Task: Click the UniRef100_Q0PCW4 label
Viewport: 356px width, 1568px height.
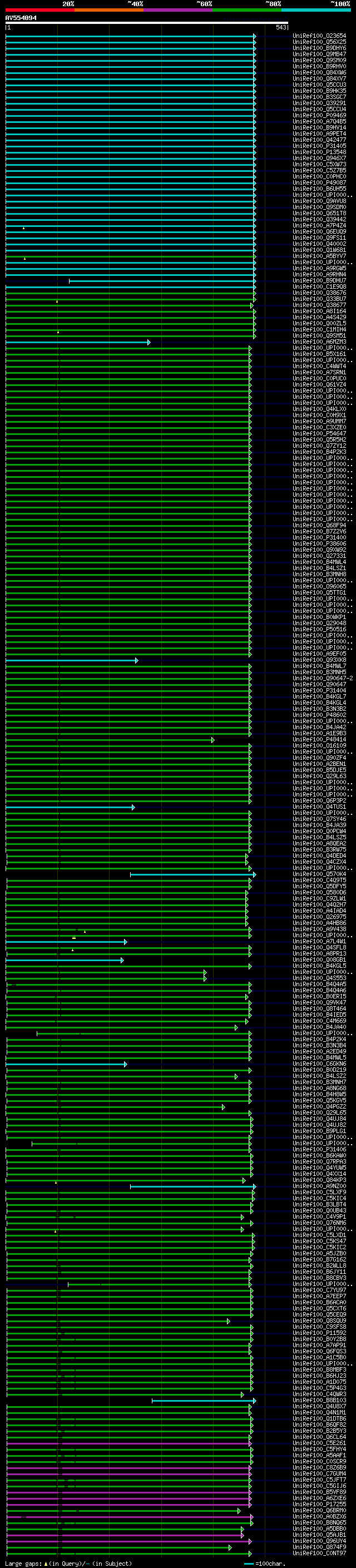Action: [x=319, y=832]
